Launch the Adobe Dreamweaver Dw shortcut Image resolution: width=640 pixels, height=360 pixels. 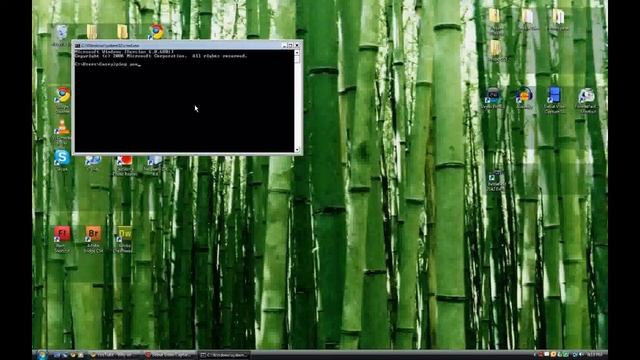click(x=124, y=234)
